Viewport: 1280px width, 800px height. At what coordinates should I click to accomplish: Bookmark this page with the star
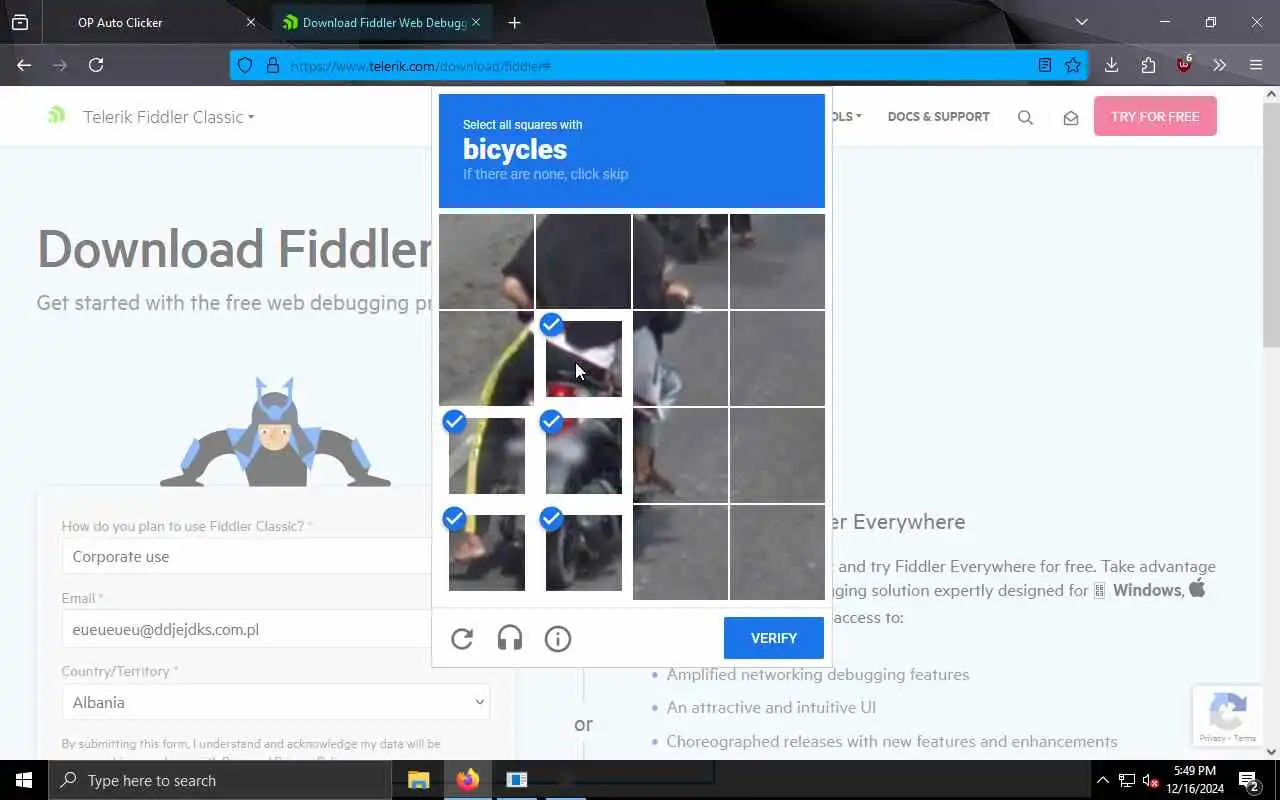(x=1073, y=65)
